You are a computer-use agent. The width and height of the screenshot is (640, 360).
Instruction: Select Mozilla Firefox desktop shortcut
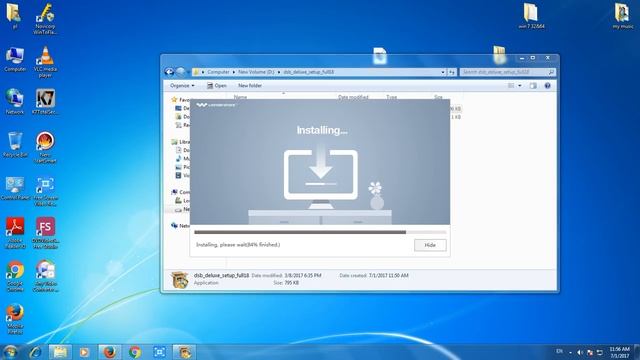15,319
